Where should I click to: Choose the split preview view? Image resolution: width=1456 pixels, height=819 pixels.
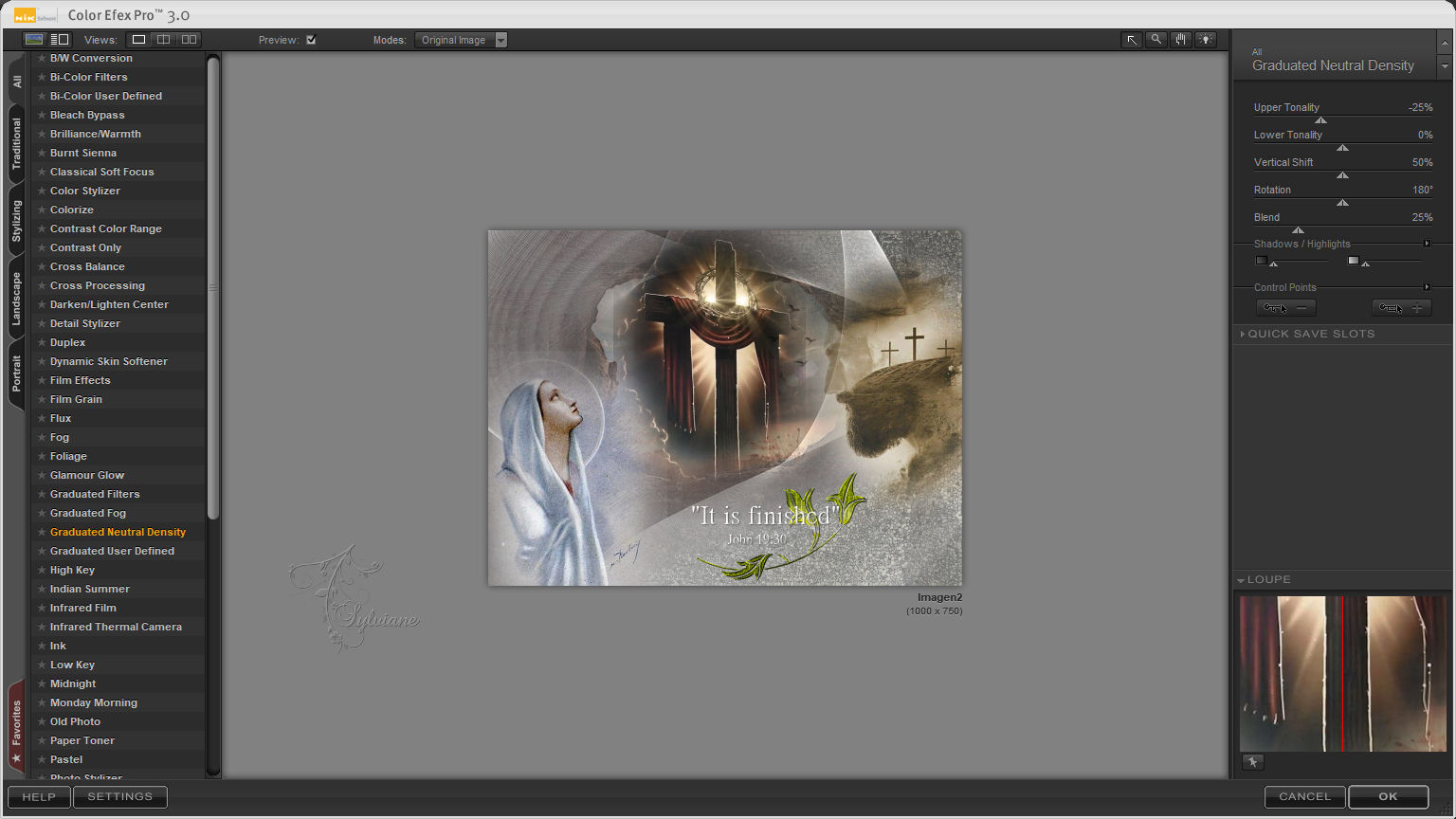pos(163,40)
